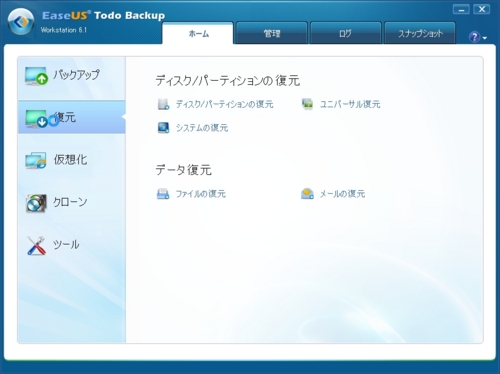Click メールの復元 link

click(342, 194)
